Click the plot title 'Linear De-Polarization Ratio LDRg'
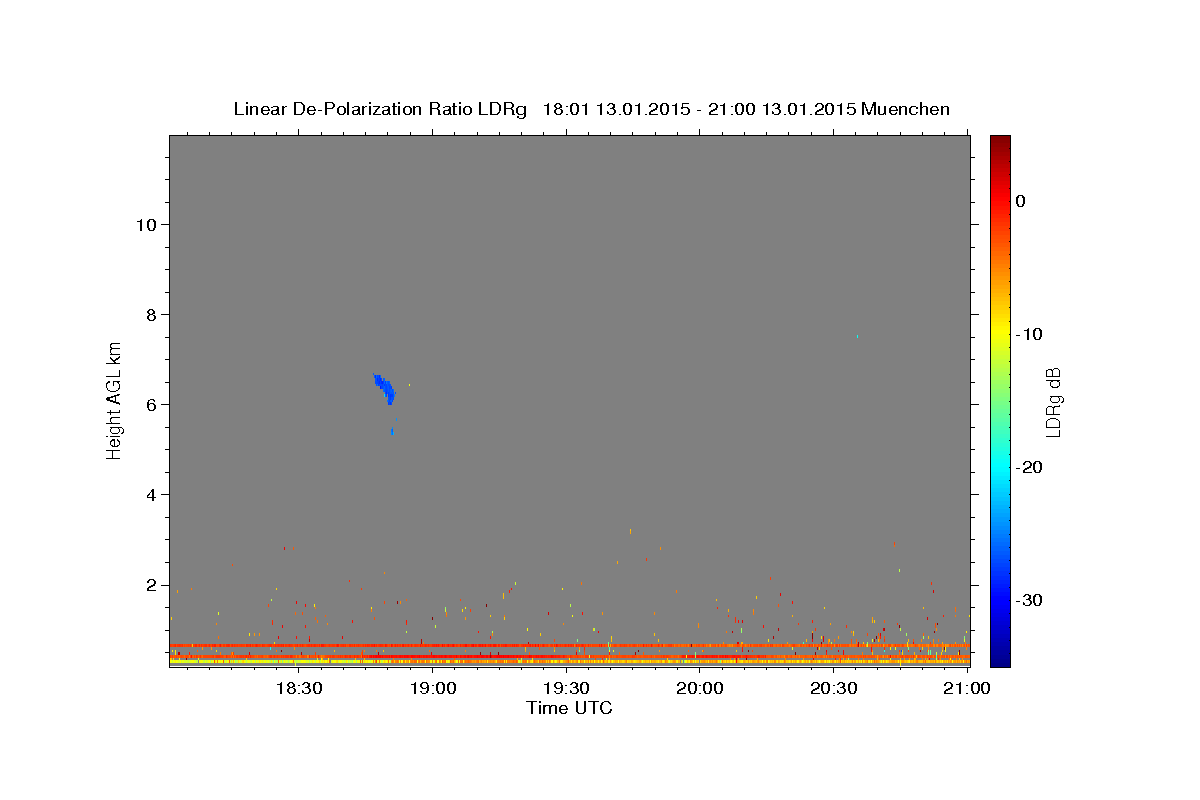Screen dimensions: 1200x800 point(379,109)
